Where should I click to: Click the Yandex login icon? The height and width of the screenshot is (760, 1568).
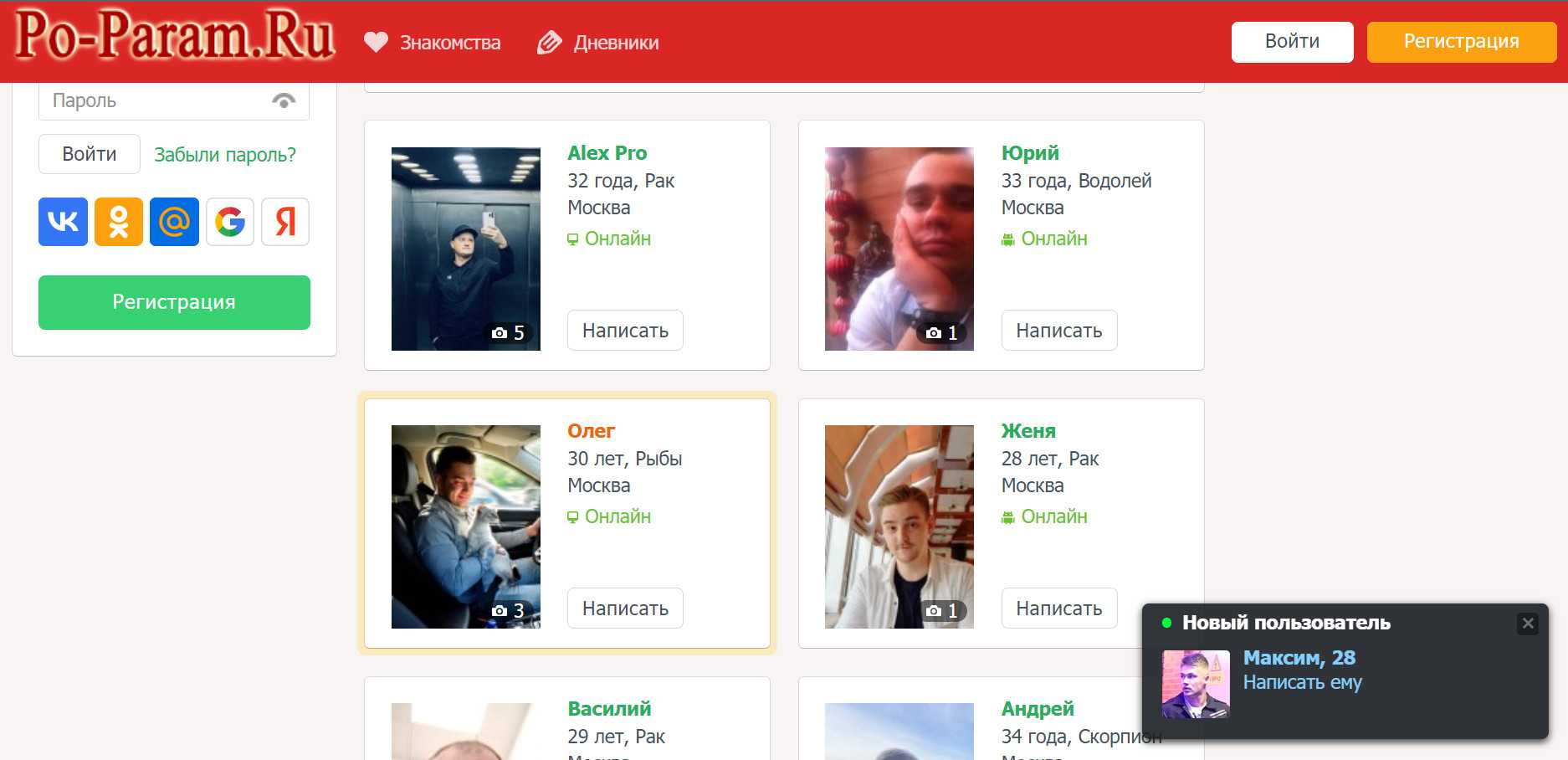point(285,222)
